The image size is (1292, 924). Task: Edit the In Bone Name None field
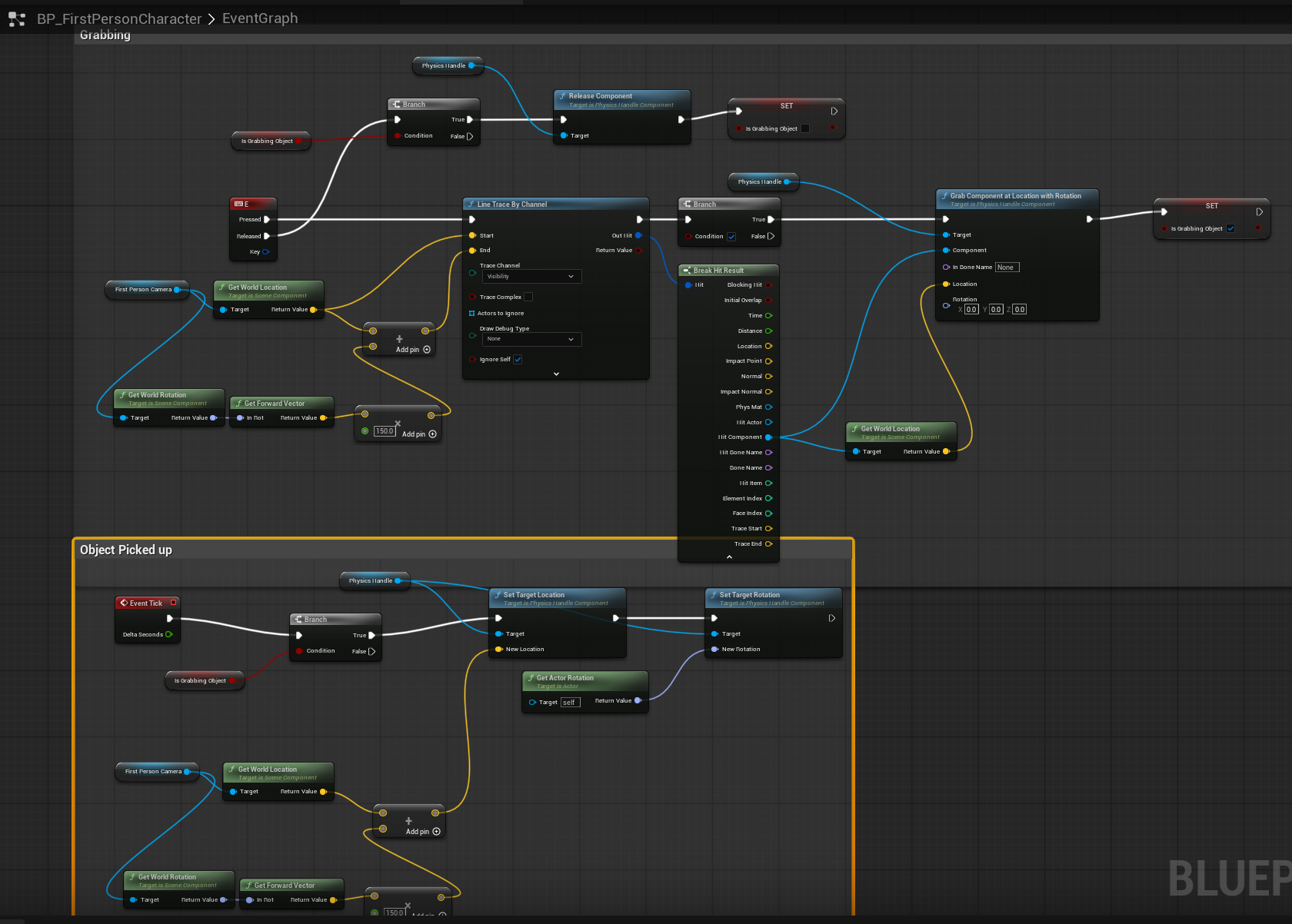tap(1007, 268)
